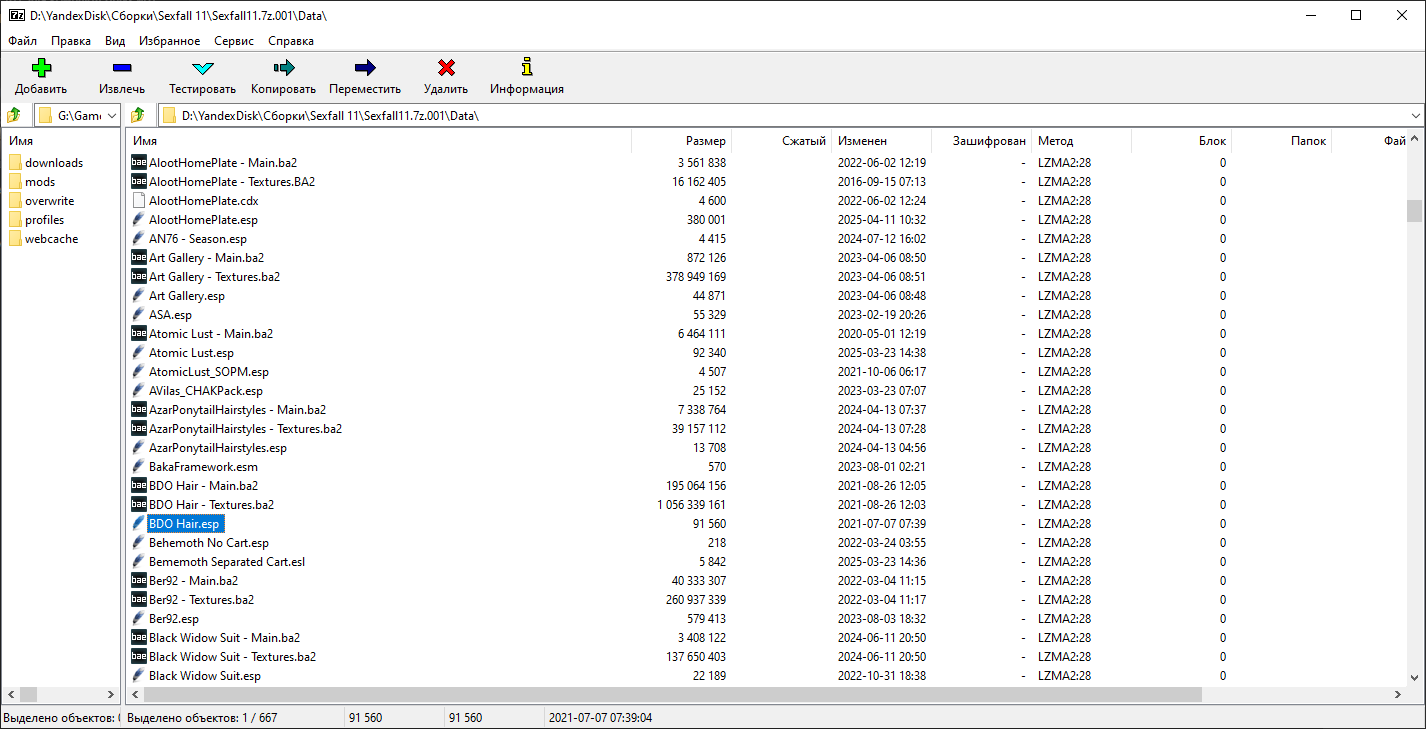
Task: Go up one folder in left panel
Action: coord(14,115)
